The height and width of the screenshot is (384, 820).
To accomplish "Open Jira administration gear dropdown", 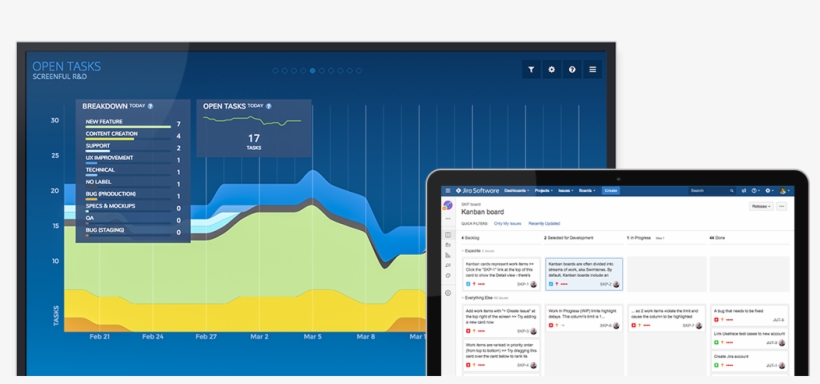I will 769,191.
